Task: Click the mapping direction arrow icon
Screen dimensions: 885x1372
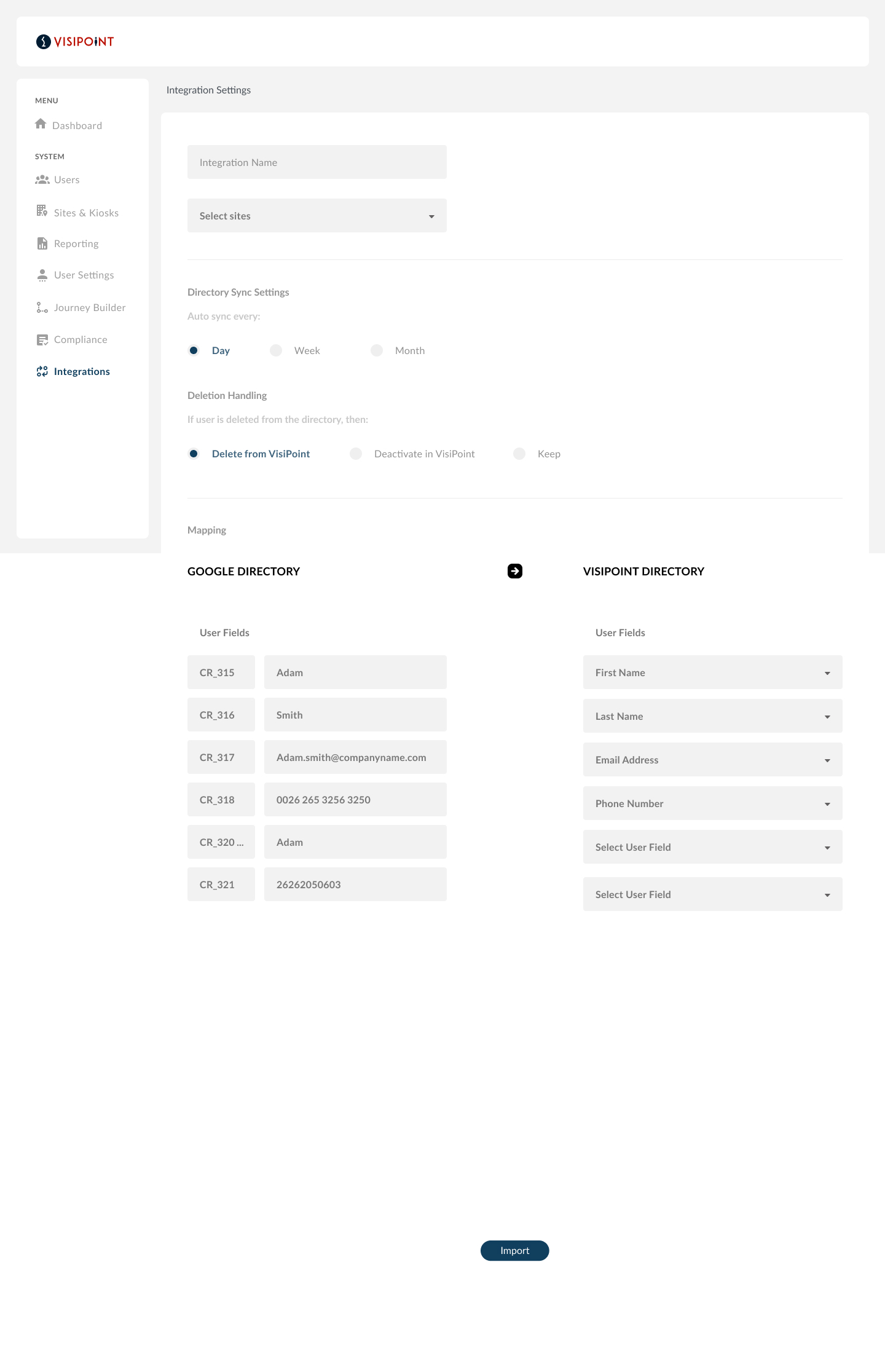Action: pos(515,571)
